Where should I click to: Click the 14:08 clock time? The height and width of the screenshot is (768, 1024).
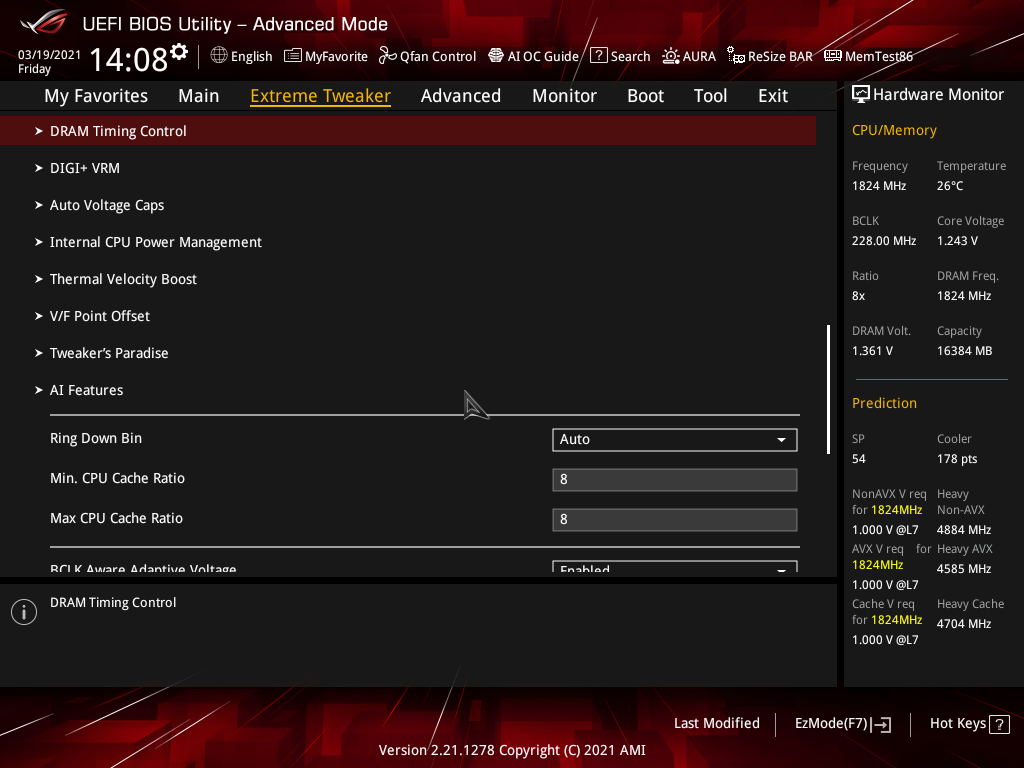pyautogui.click(x=129, y=59)
